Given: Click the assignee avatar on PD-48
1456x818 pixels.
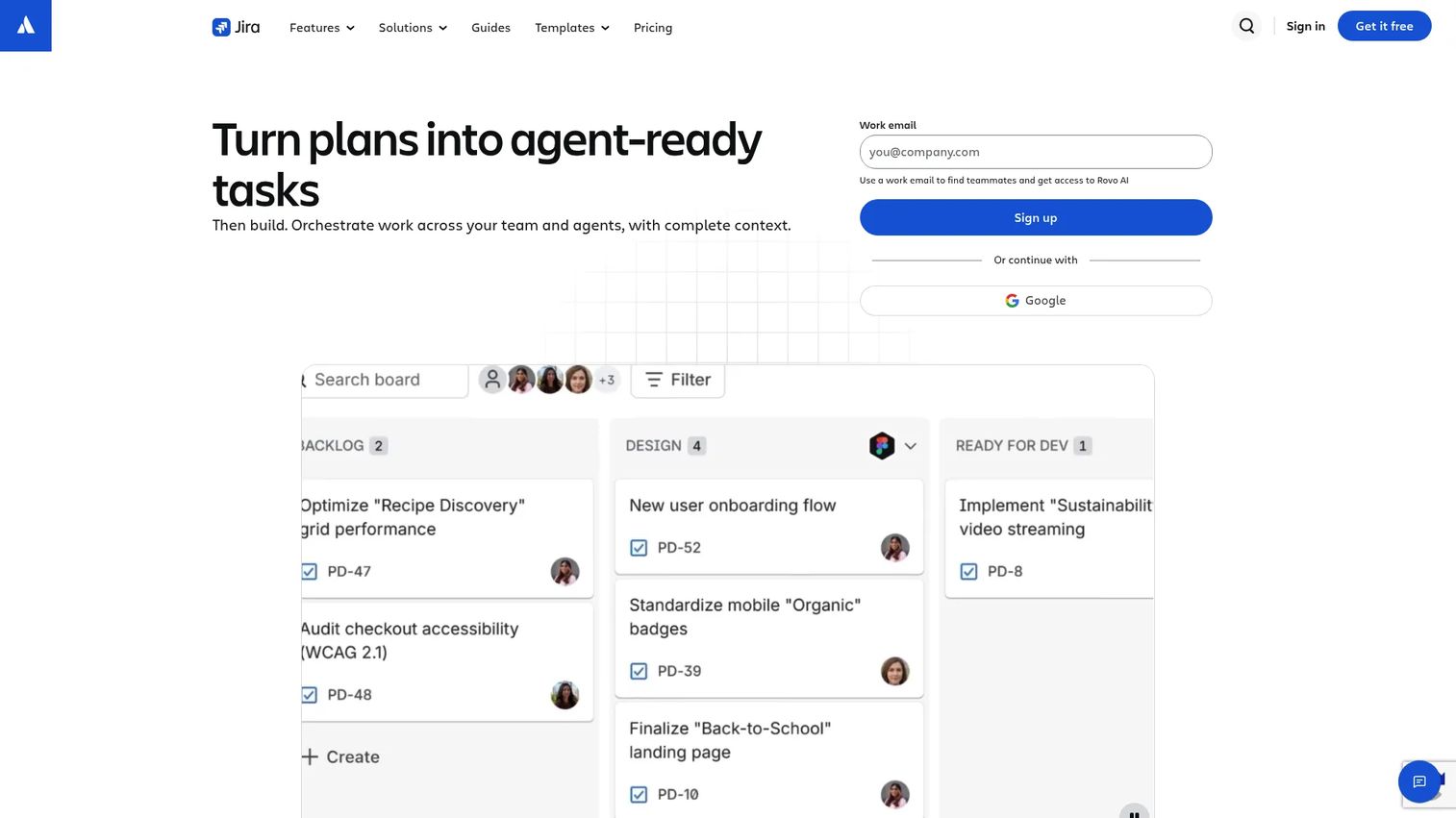Looking at the screenshot, I should click(565, 694).
